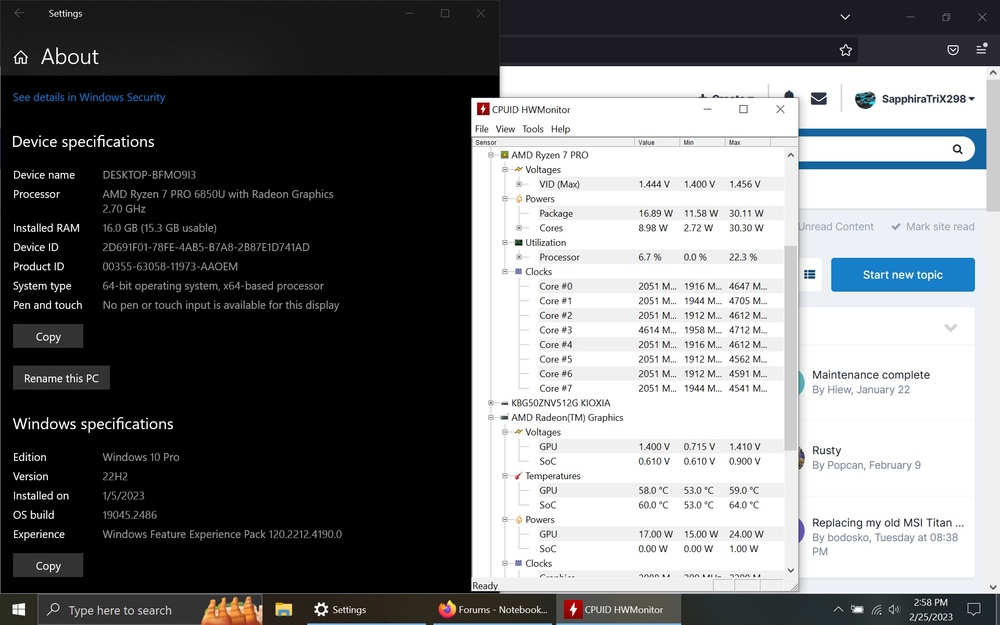The height and width of the screenshot is (625, 1000).
Task: Click the Settings back arrow icon
Action: [x=19, y=13]
